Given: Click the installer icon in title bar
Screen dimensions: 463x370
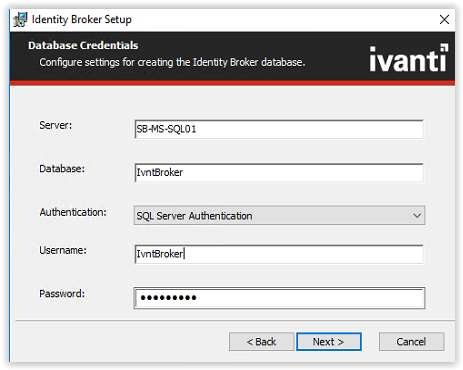Looking at the screenshot, I should (20, 19).
